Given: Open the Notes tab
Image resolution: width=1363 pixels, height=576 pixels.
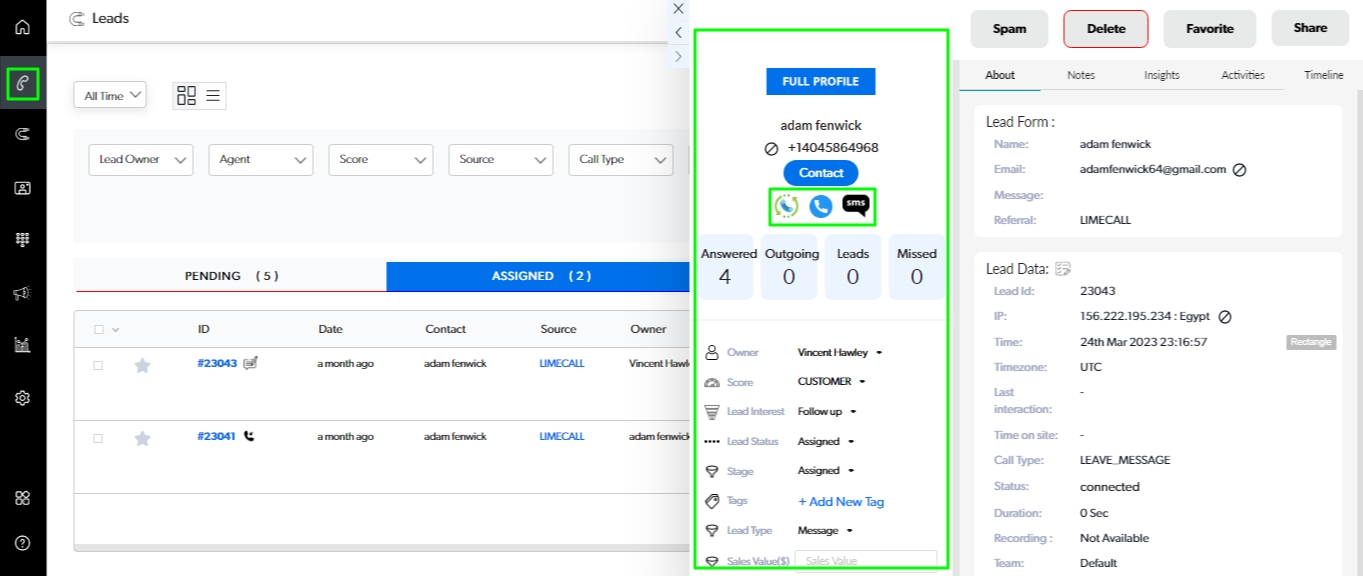Looking at the screenshot, I should tap(1080, 75).
